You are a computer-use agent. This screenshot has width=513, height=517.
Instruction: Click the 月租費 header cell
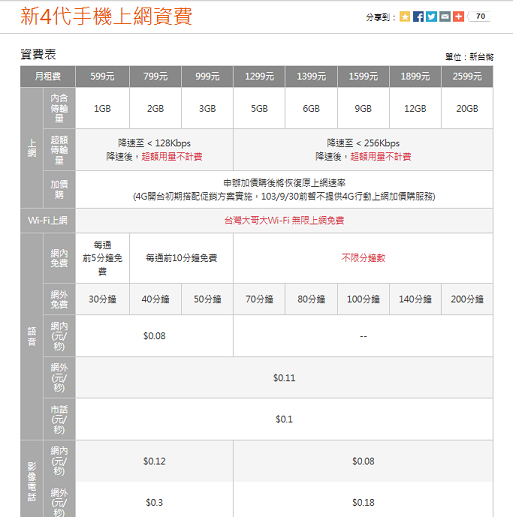48,76
